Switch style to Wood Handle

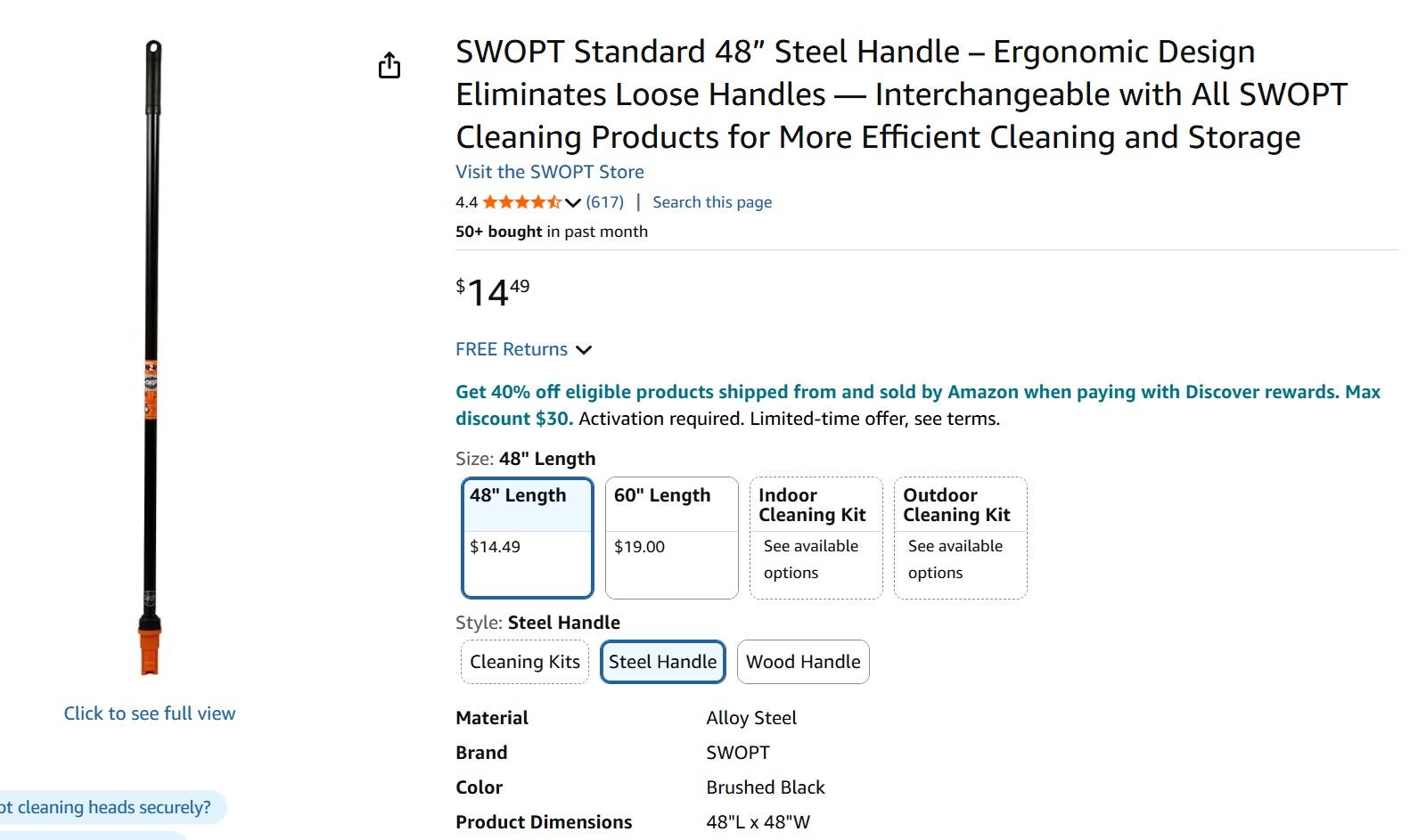pyautogui.click(x=802, y=662)
